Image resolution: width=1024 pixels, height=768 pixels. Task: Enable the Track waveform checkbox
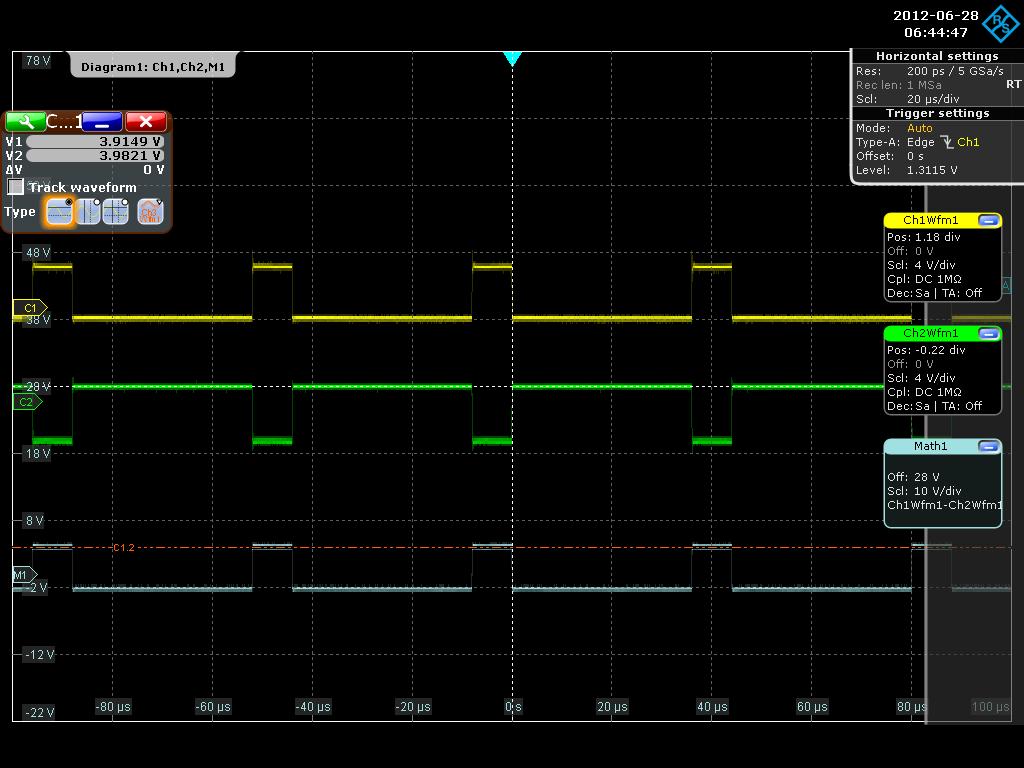(x=16, y=187)
